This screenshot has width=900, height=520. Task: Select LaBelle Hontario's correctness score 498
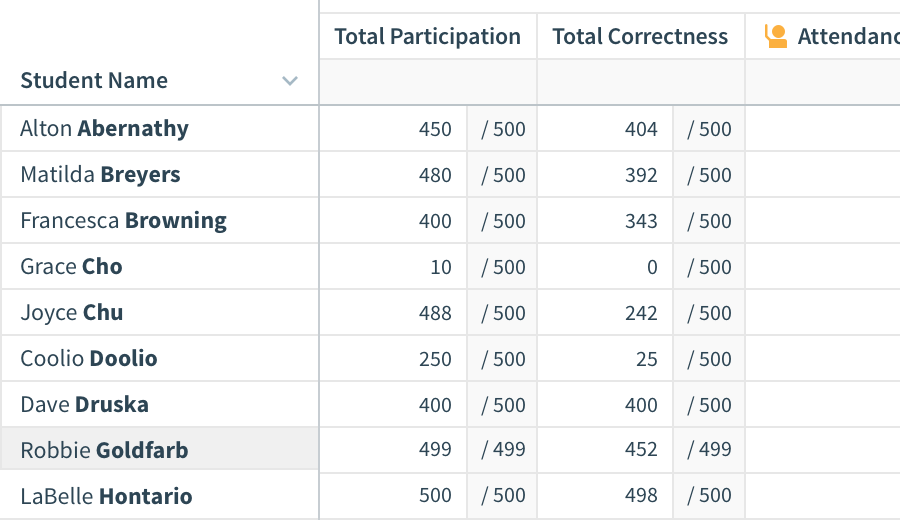[x=641, y=495]
